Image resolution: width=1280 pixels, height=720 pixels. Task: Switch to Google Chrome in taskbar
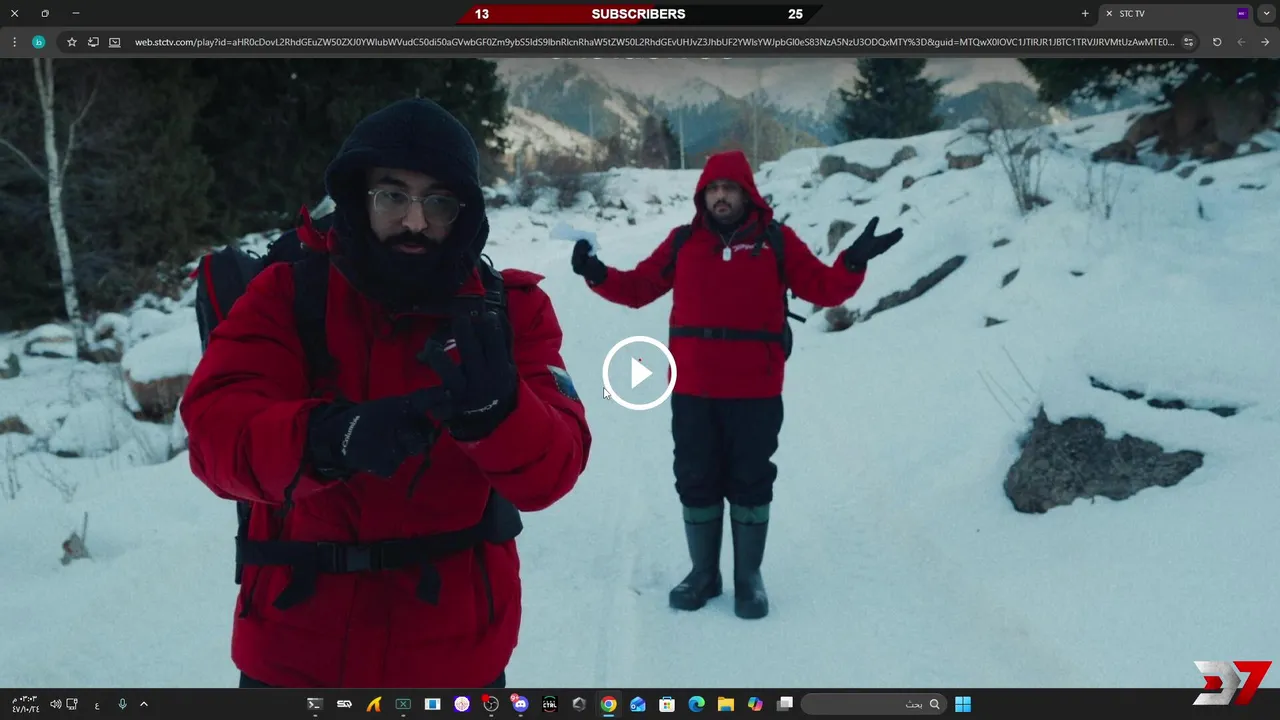tap(608, 704)
